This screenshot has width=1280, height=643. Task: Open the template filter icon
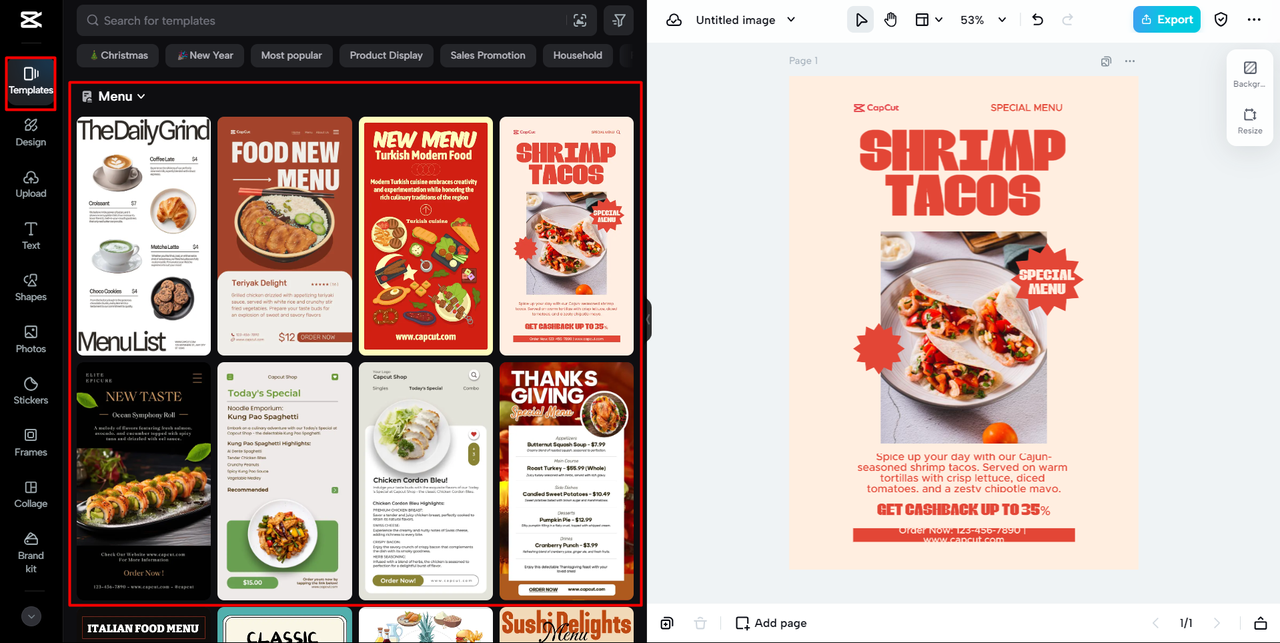pyautogui.click(x=619, y=20)
